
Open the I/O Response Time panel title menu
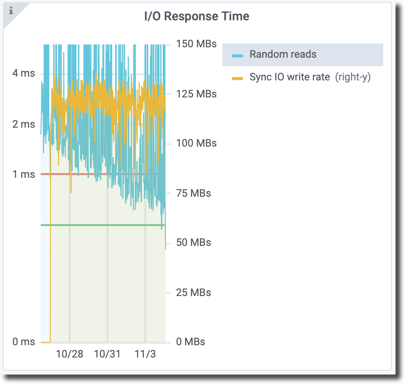(197, 16)
